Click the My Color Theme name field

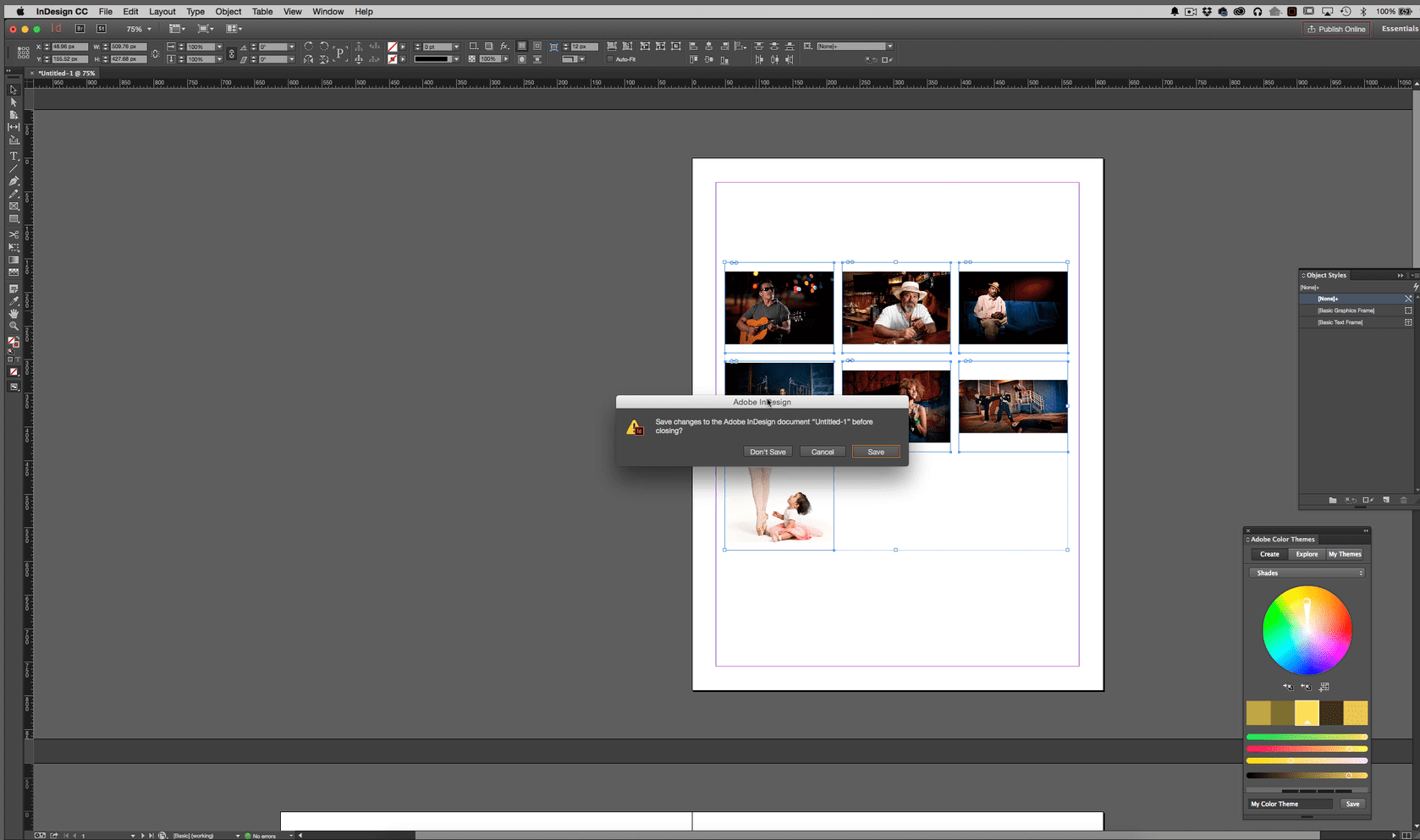point(1286,804)
